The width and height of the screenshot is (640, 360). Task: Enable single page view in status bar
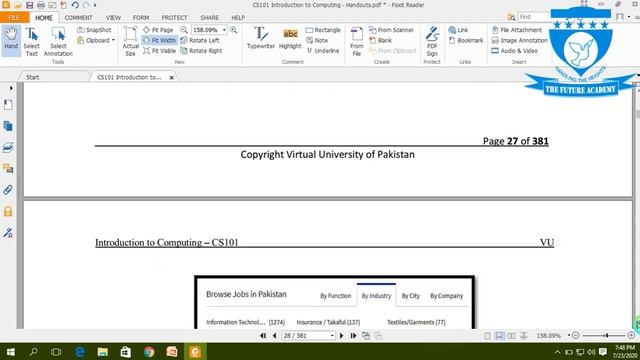pos(487,336)
